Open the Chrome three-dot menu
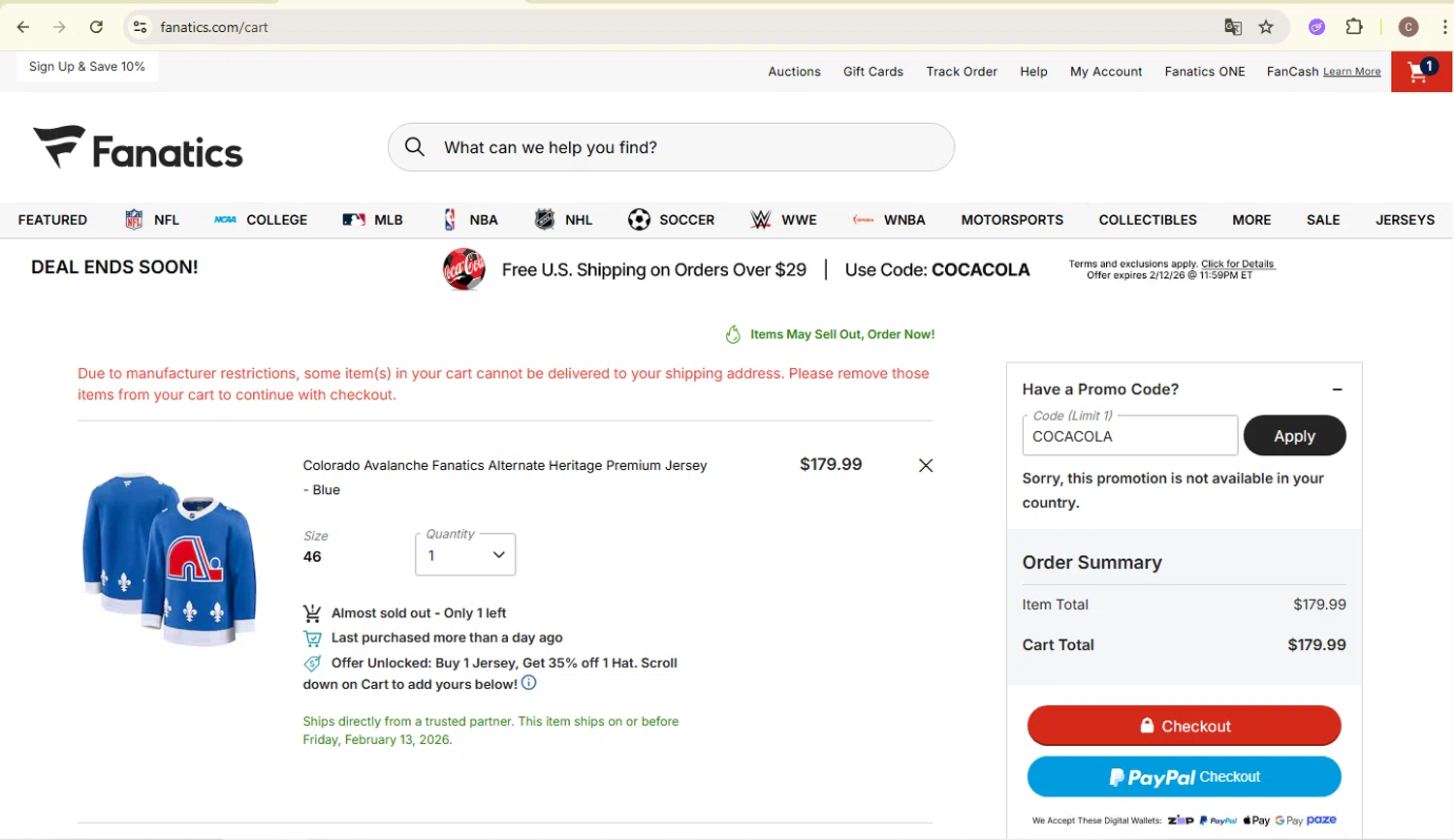Viewport: 1454px width, 840px height. click(1444, 27)
